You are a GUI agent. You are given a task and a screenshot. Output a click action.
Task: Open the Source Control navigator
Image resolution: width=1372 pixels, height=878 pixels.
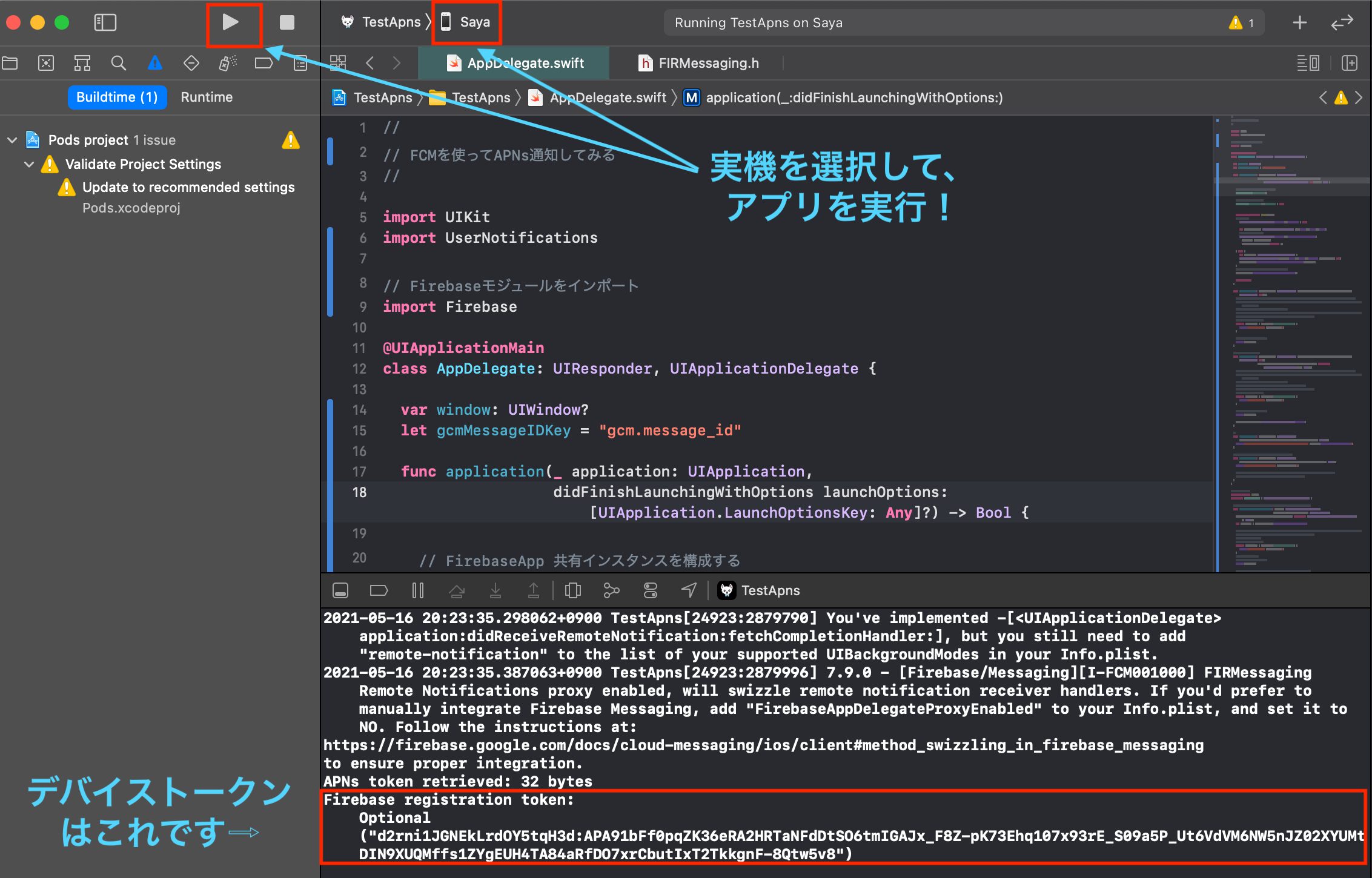click(x=46, y=63)
